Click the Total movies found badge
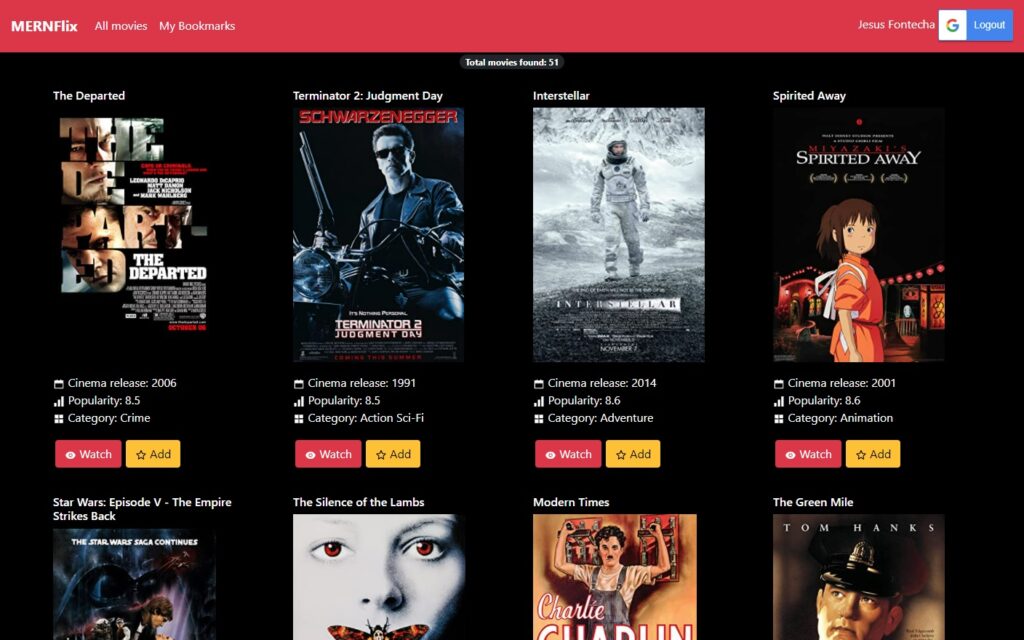 [512, 62]
